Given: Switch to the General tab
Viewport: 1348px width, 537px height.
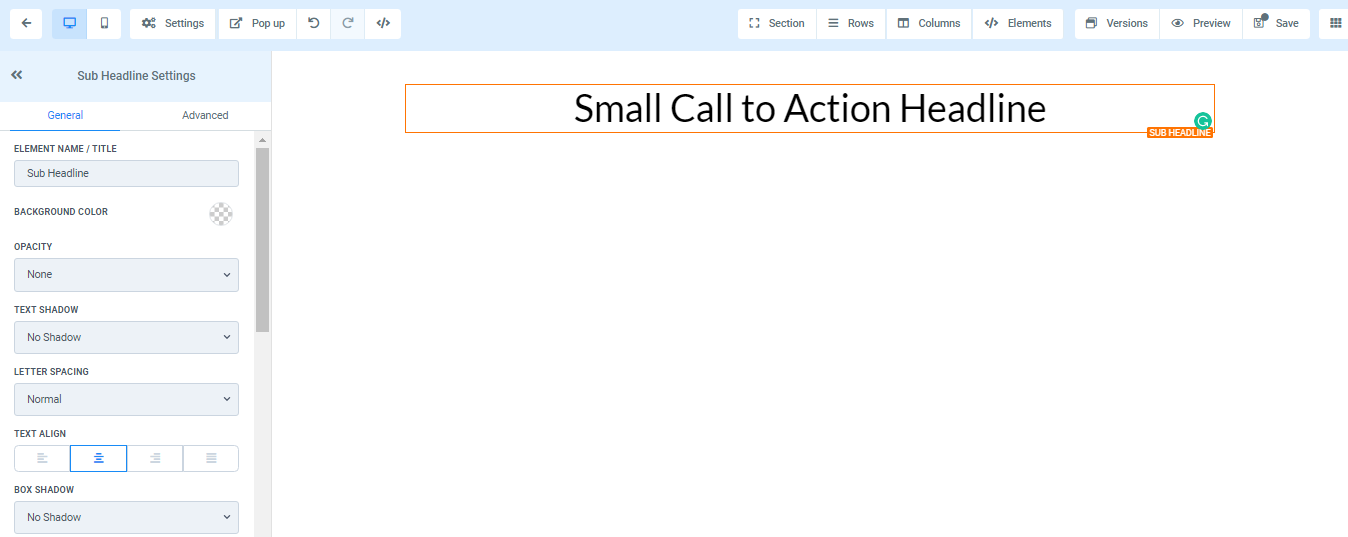Looking at the screenshot, I should pos(65,115).
